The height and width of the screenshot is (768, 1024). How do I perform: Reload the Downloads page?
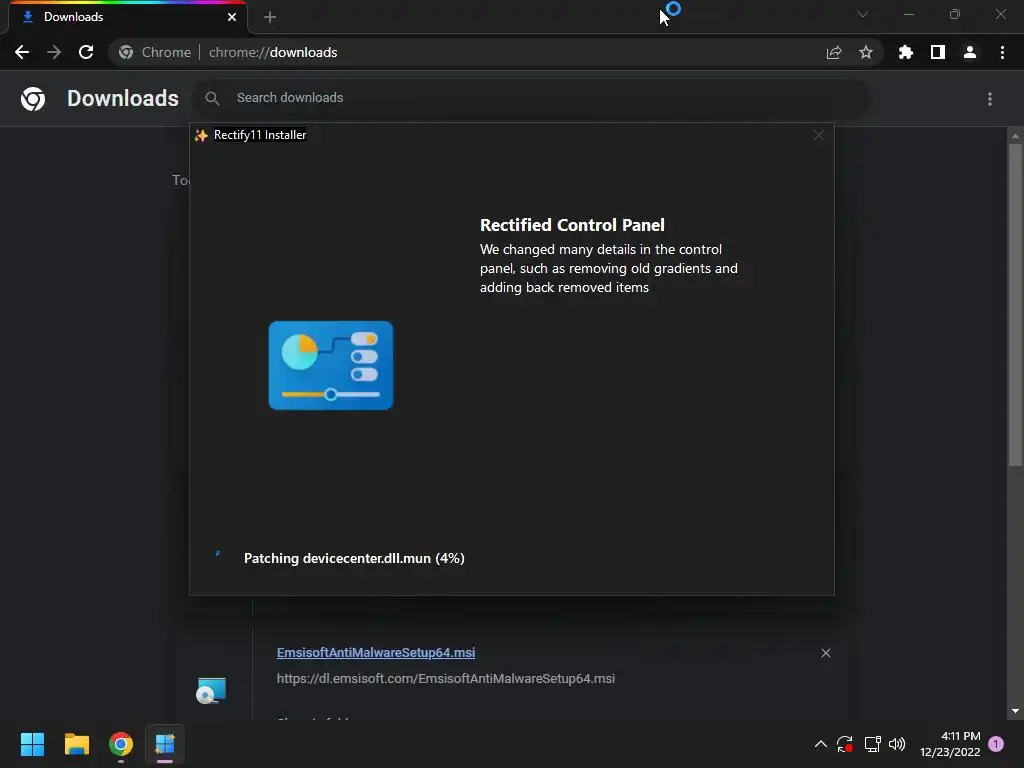coord(86,52)
